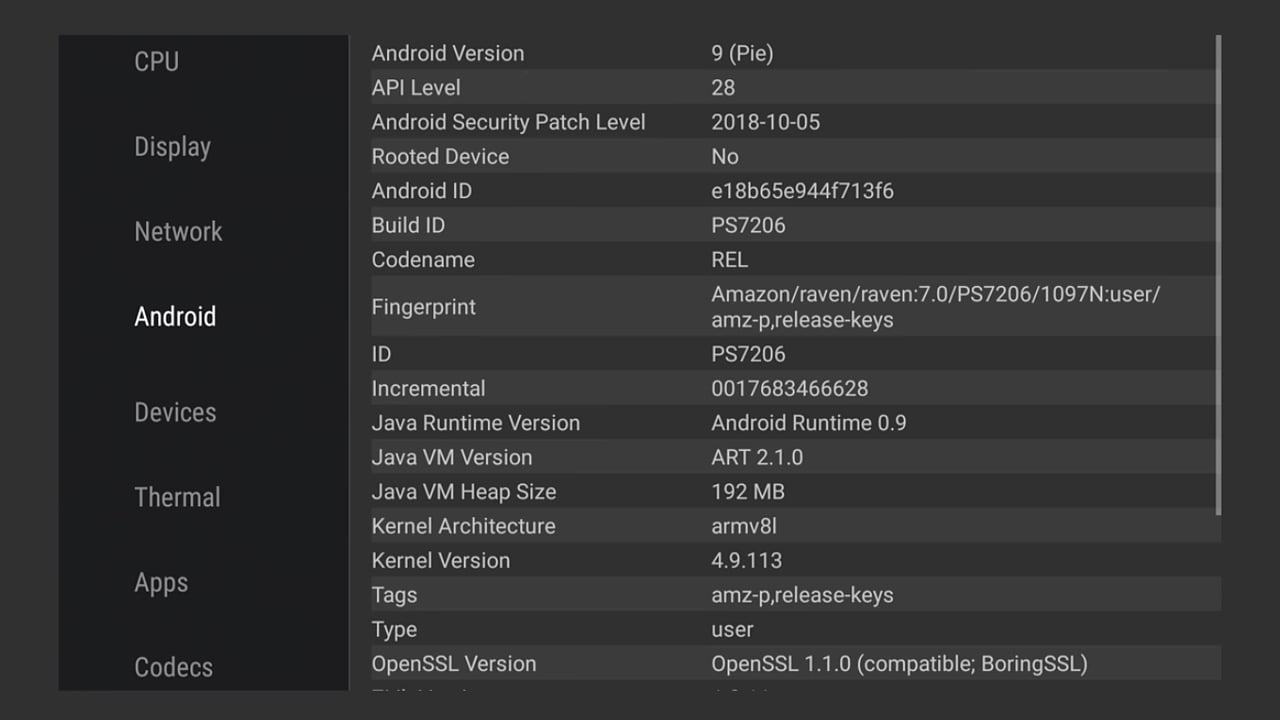Open the CPU section in sidebar
Viewport: 1280px width, 720px height.
[157, 62]
